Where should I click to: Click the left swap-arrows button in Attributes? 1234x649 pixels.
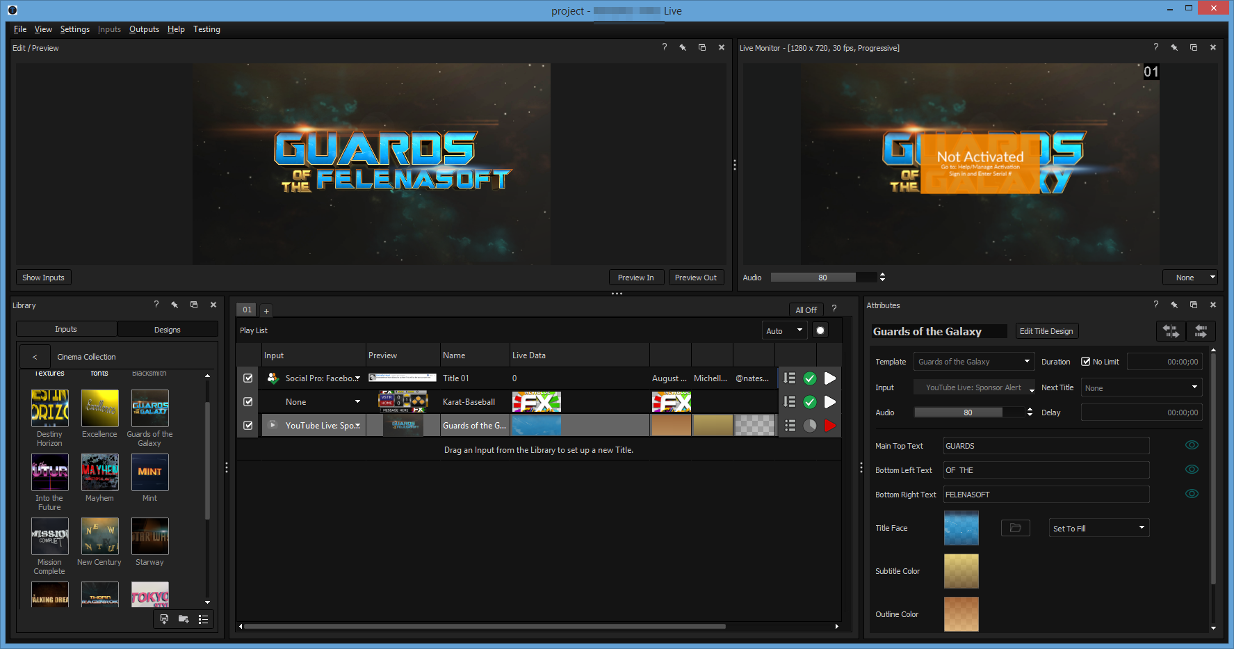1170,331
